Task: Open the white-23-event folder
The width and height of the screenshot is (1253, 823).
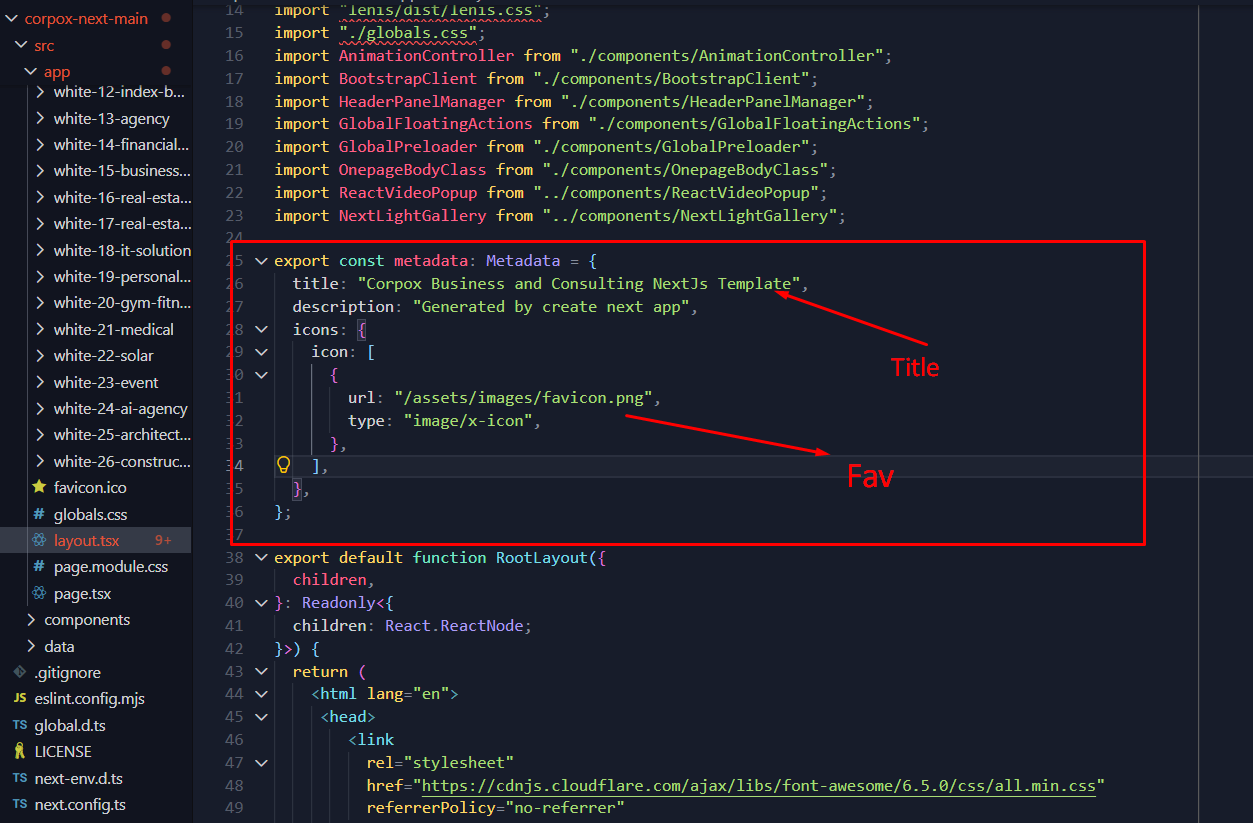Action: pos(106,382)
